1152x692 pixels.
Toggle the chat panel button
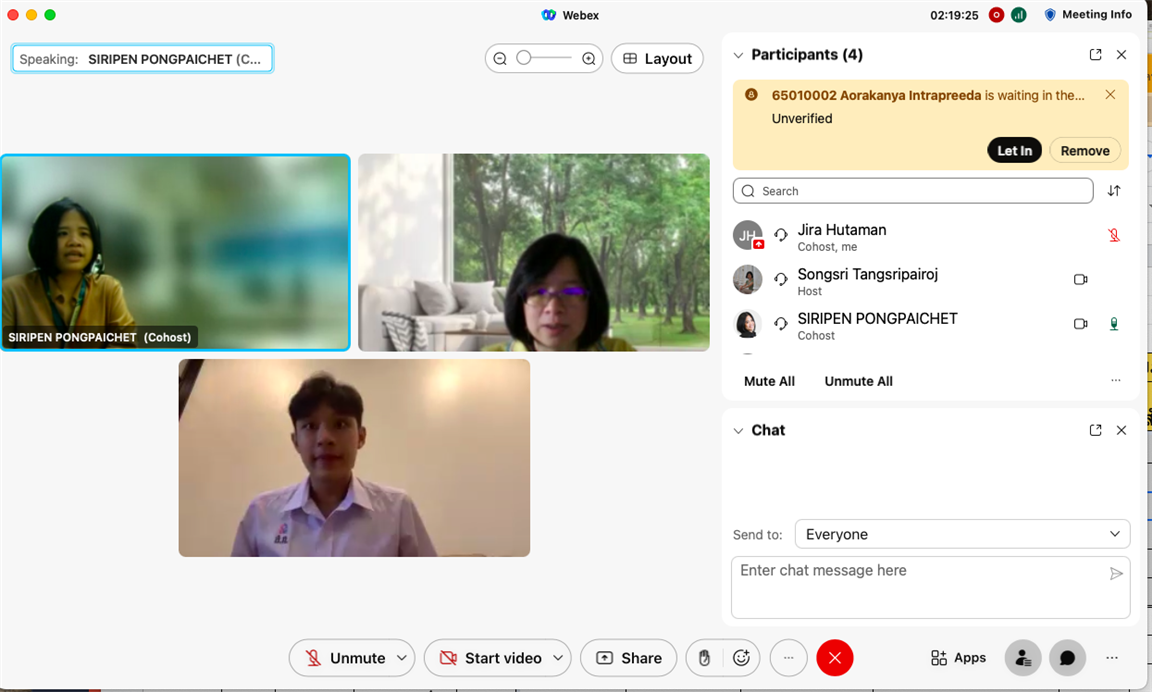pyautogui.click(x=1067, y=658)
